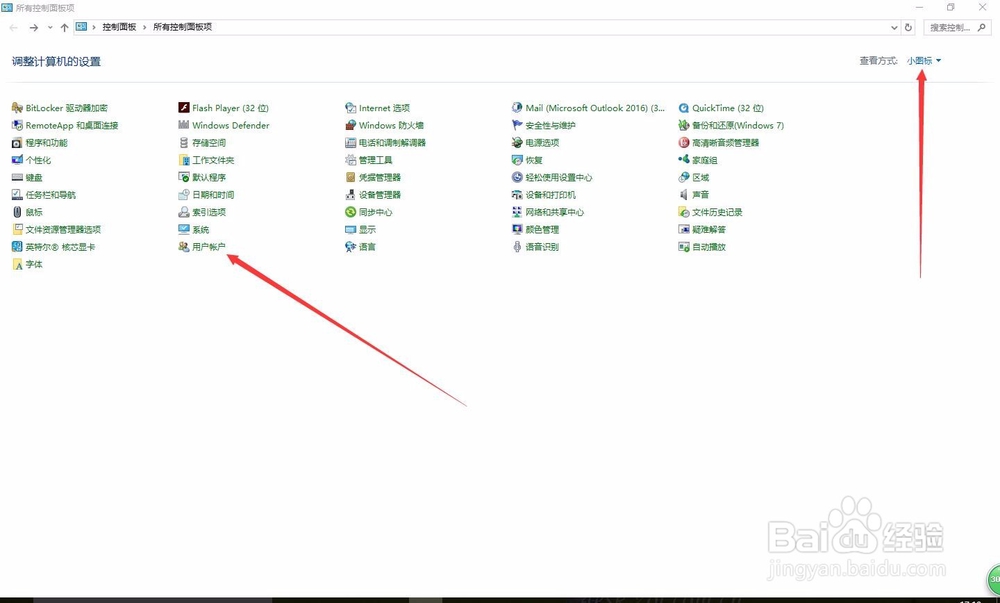Open RemoteApp 和桌面连接 icon
This screenshot has height=603, width=1000.
pyautogui.click(x=17, y=126)
